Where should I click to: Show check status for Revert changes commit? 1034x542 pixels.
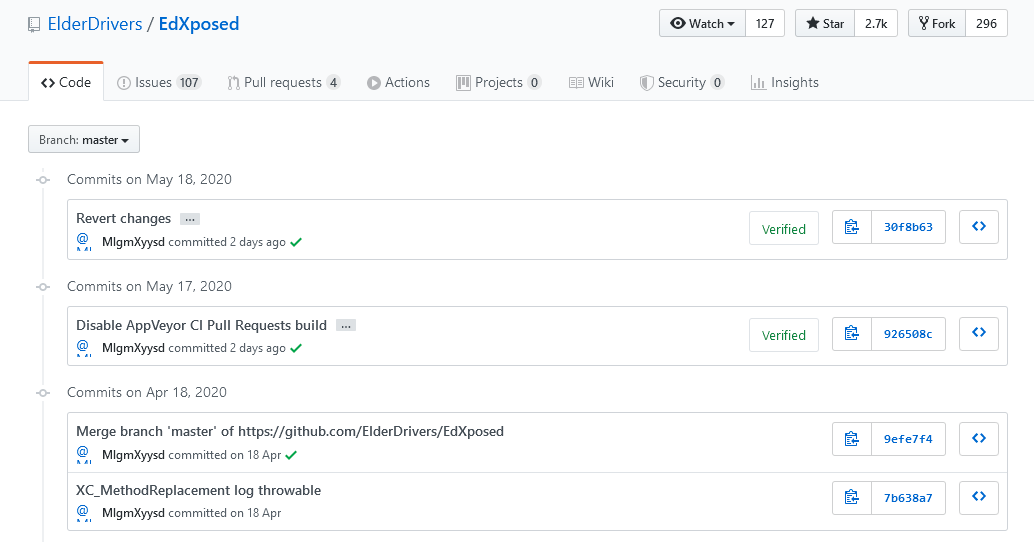296,242
